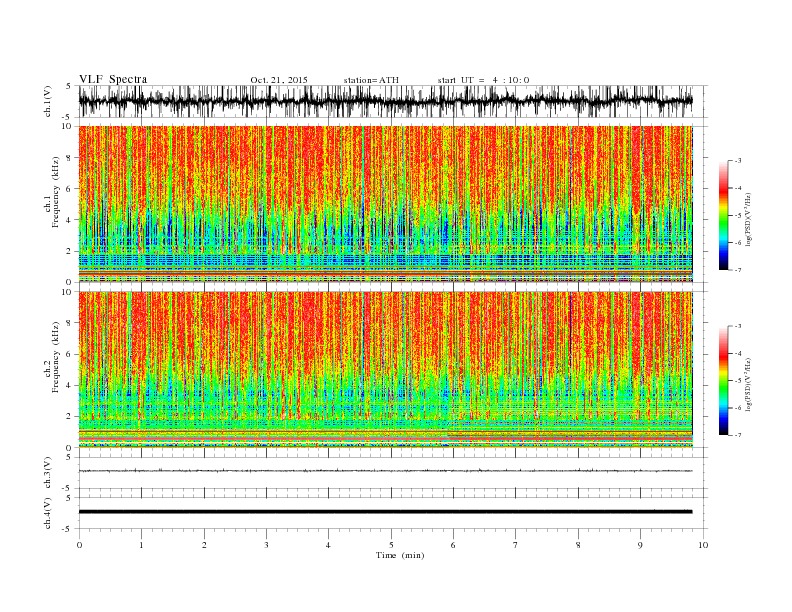
Task: Click the 'Time (min)' x-axis label
Action: [x=400, y=555]
